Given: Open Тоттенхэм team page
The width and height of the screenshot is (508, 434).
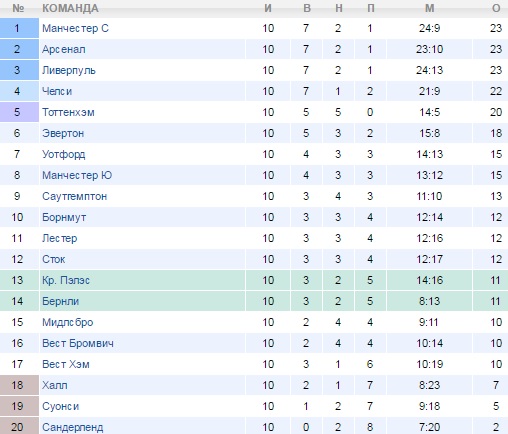Looking at the screenshot, I should 68,112.
